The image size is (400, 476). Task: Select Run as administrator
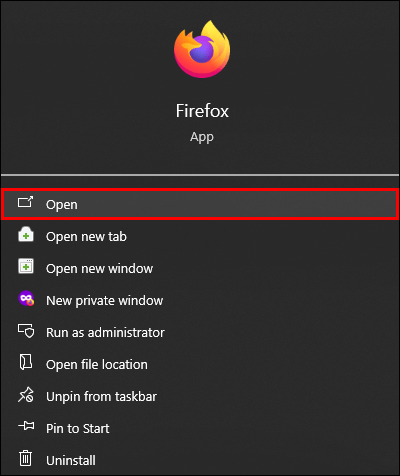pos(200,332)
